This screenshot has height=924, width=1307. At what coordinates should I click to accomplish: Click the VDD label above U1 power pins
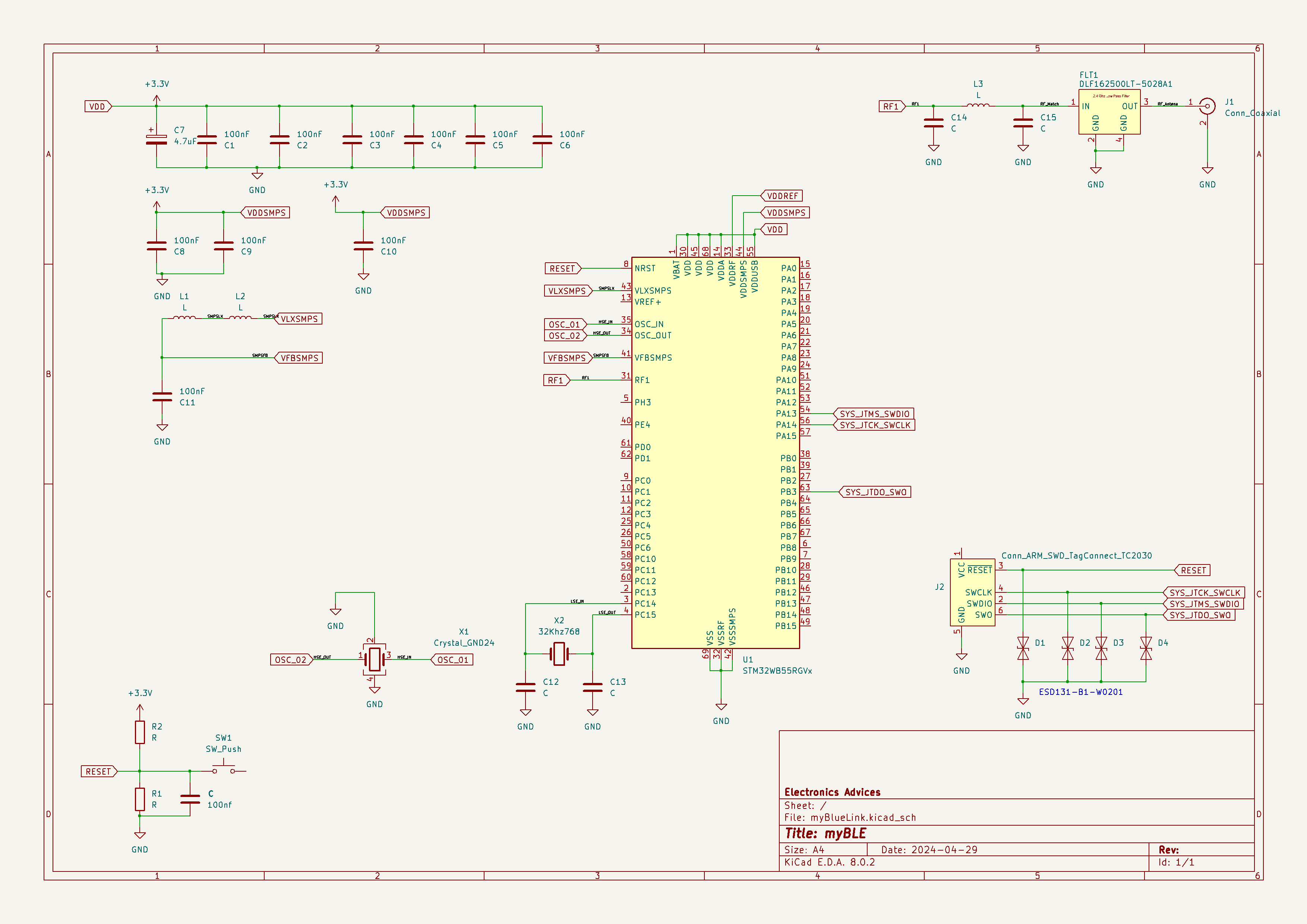774,229
